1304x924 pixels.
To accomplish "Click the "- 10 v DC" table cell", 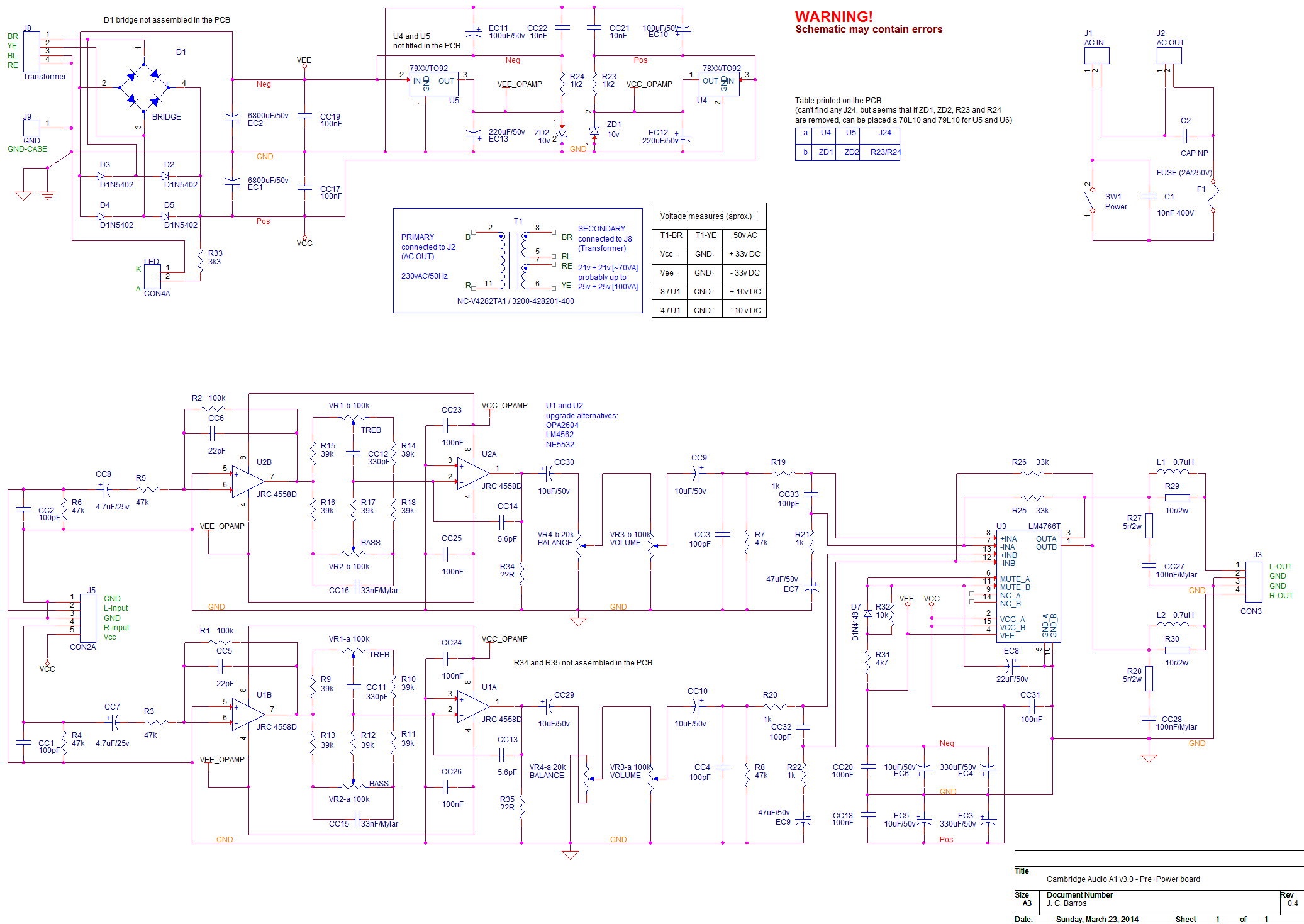I will (745, 310).
